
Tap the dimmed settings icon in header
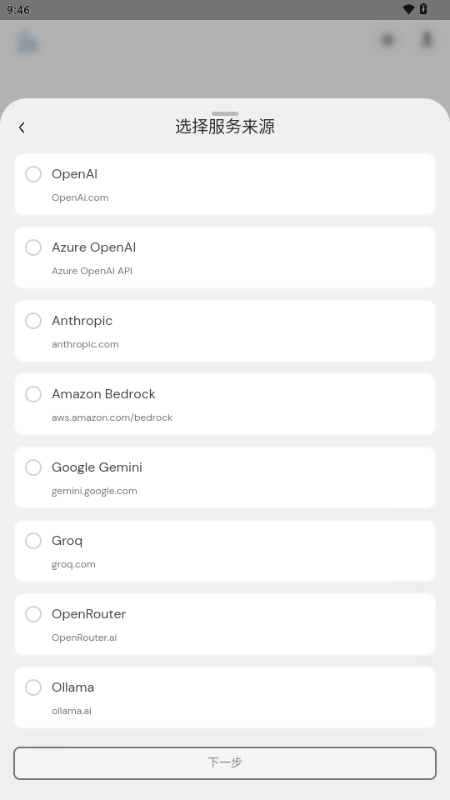coord(388,39)
